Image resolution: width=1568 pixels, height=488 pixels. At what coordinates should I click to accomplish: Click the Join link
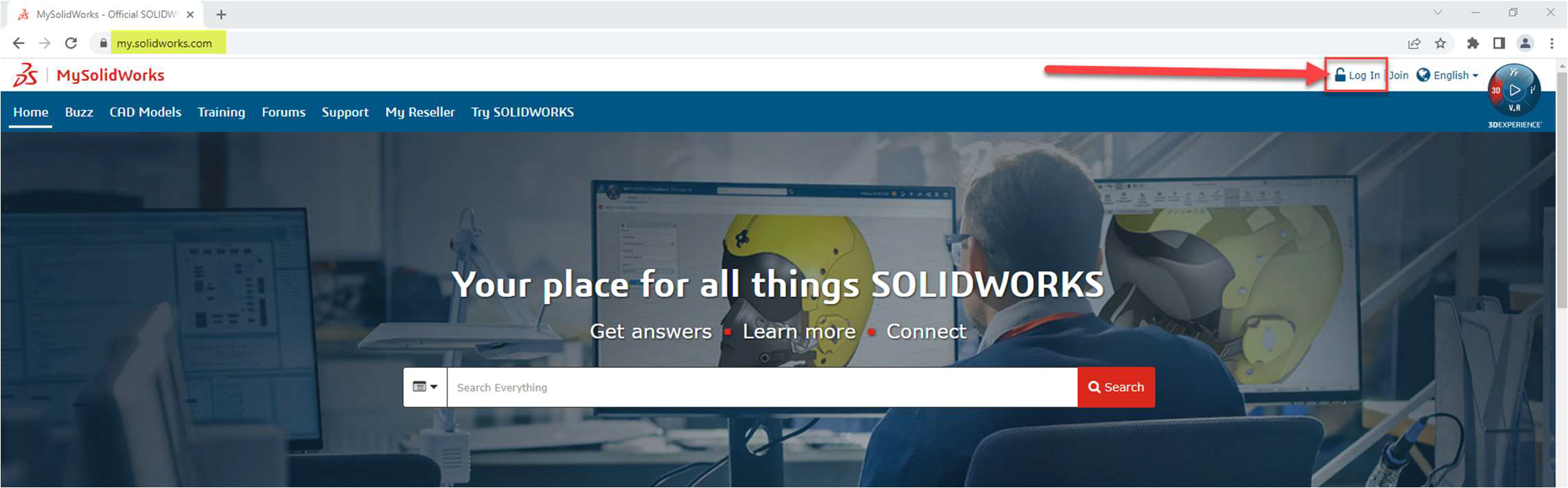[1398, 75]
